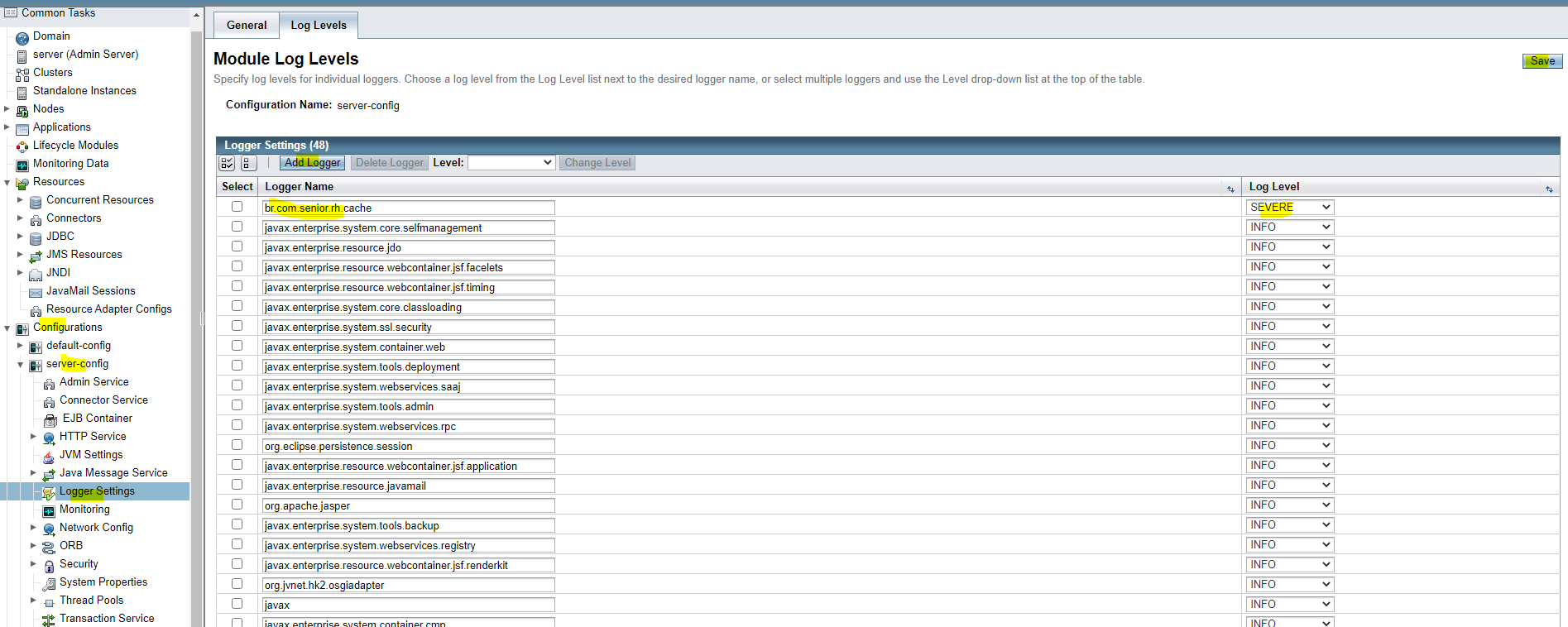Click the JVM Settings Java icon
Screen dimensions: 1568x627
49,456
